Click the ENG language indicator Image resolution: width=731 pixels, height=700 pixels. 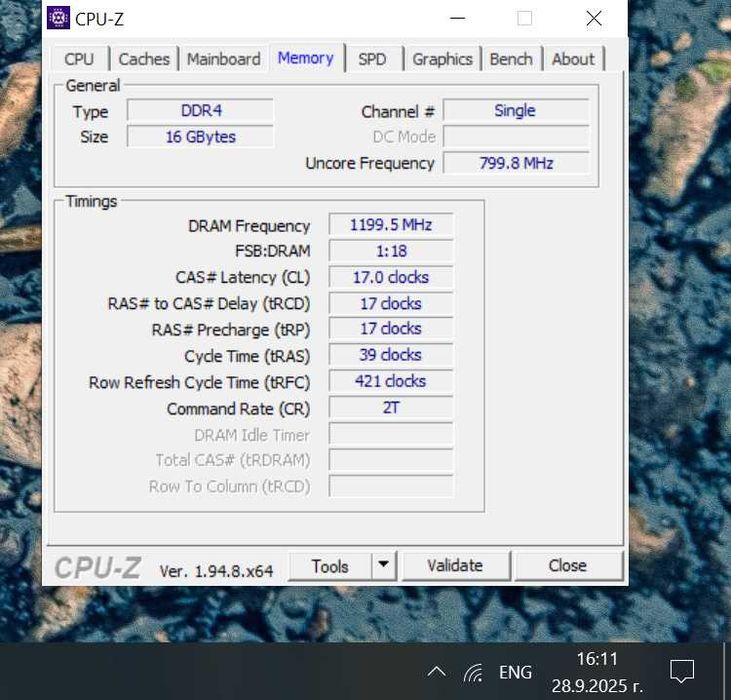click(x=515, y=673)
